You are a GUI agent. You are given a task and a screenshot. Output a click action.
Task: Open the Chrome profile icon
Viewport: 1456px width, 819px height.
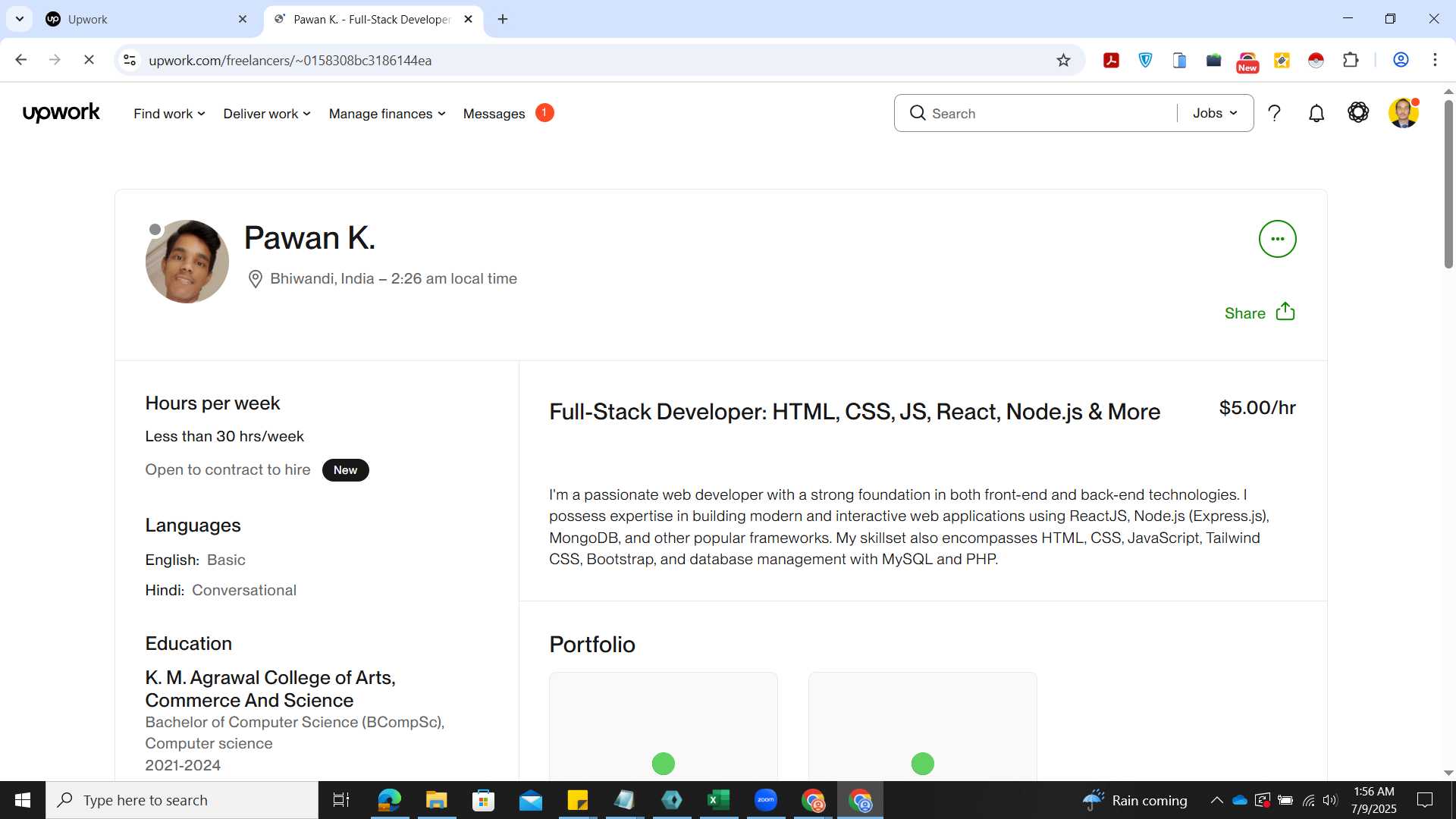click(1401, 60)
